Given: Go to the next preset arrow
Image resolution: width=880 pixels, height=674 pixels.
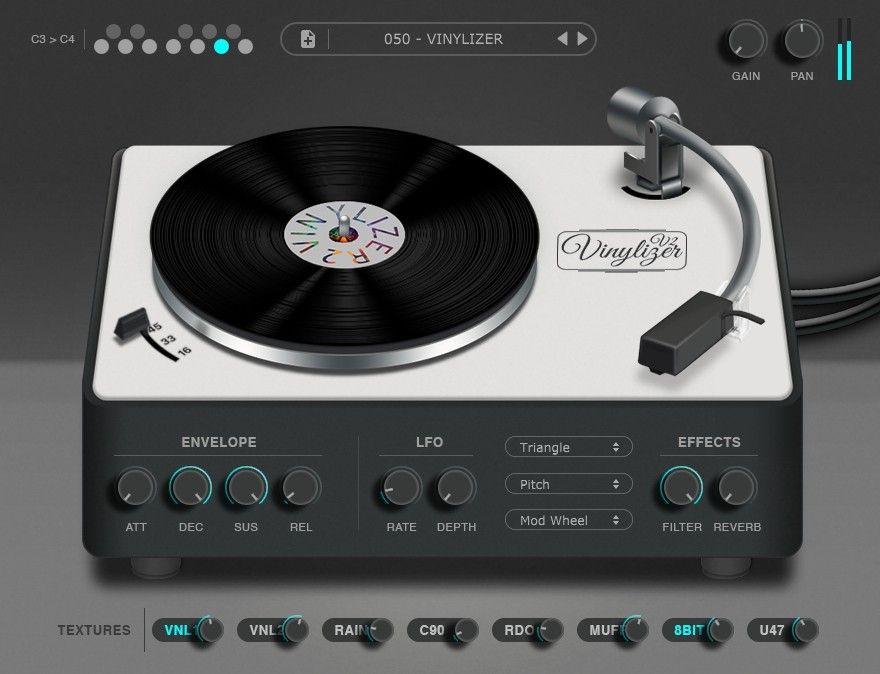Looking at the screenshot, I should (x=582, y=39).
